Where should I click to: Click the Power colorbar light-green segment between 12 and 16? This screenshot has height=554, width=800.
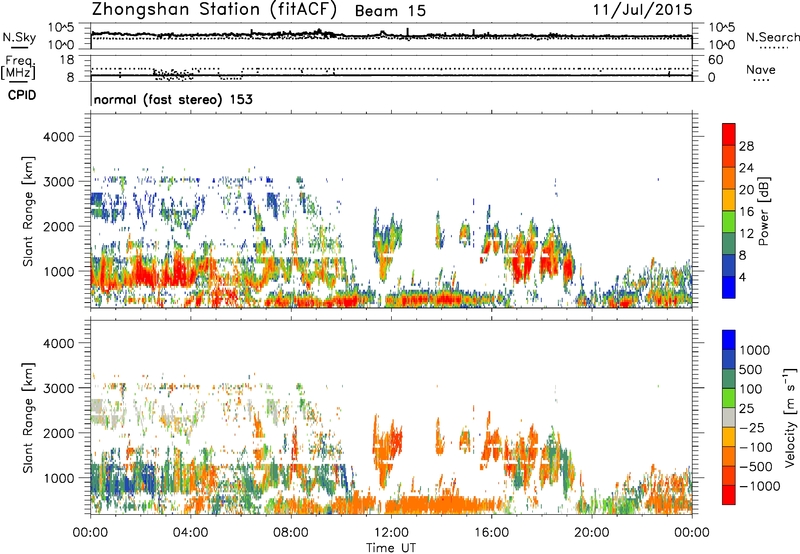point(729,222)
